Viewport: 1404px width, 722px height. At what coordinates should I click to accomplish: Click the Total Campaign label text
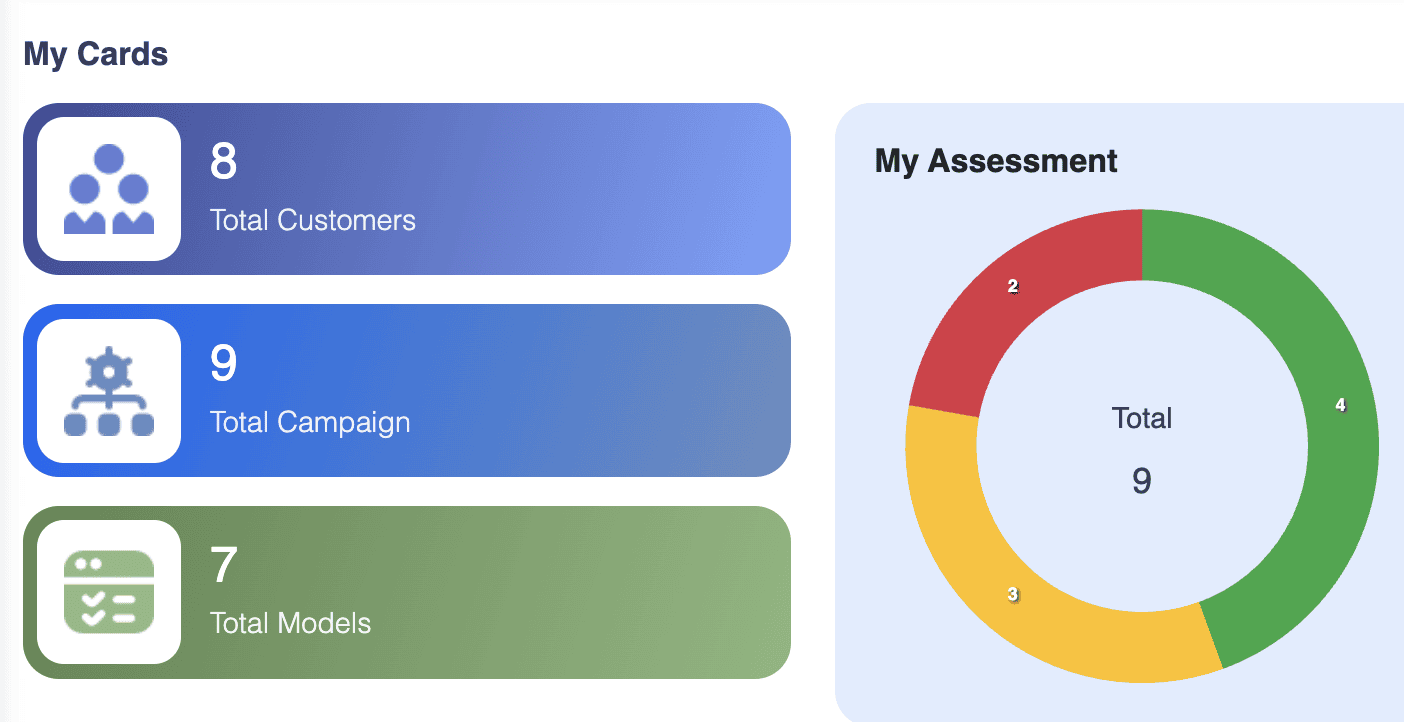tap(310, 422)
